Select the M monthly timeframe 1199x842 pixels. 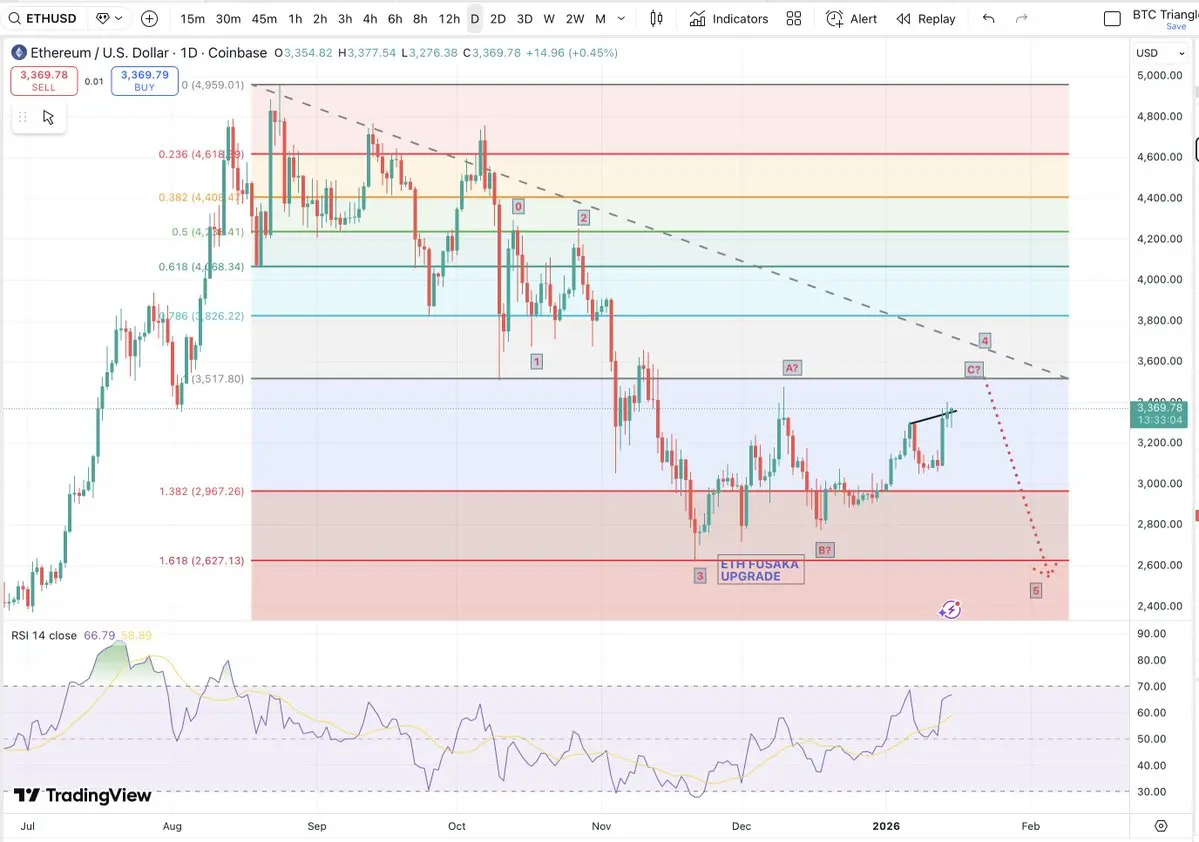coord(600,18)
